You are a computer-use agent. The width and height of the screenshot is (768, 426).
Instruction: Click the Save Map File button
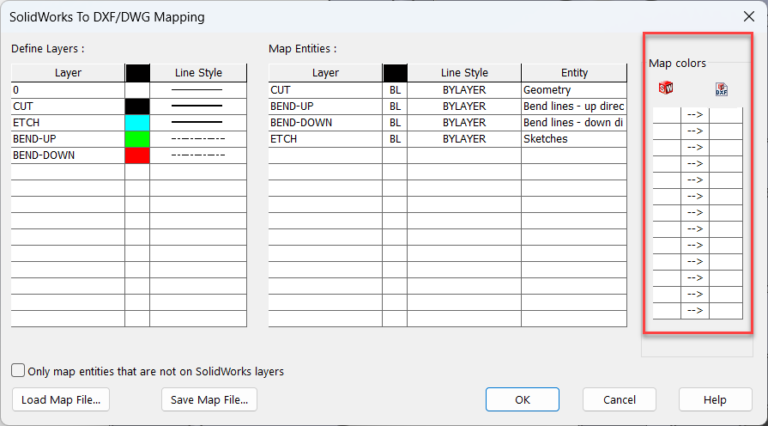(x=209, y=400)
